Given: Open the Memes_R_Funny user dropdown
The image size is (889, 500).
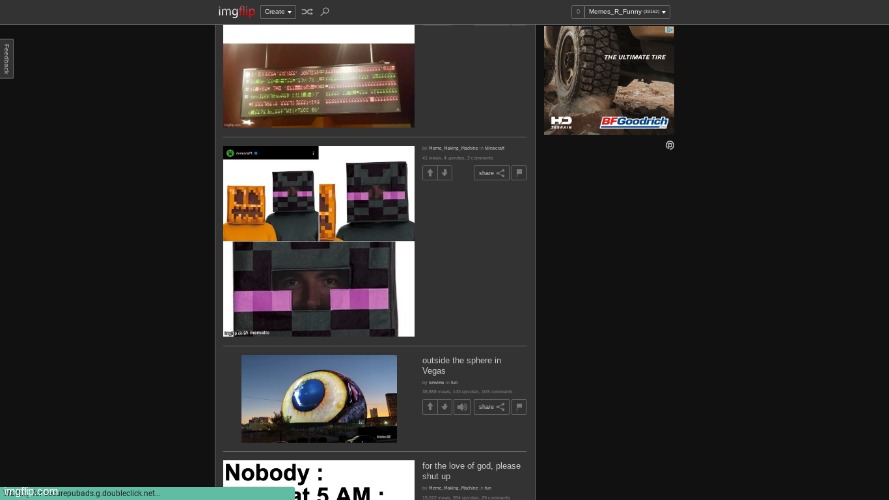Looking at the screenshot, I should coord(627,11).
